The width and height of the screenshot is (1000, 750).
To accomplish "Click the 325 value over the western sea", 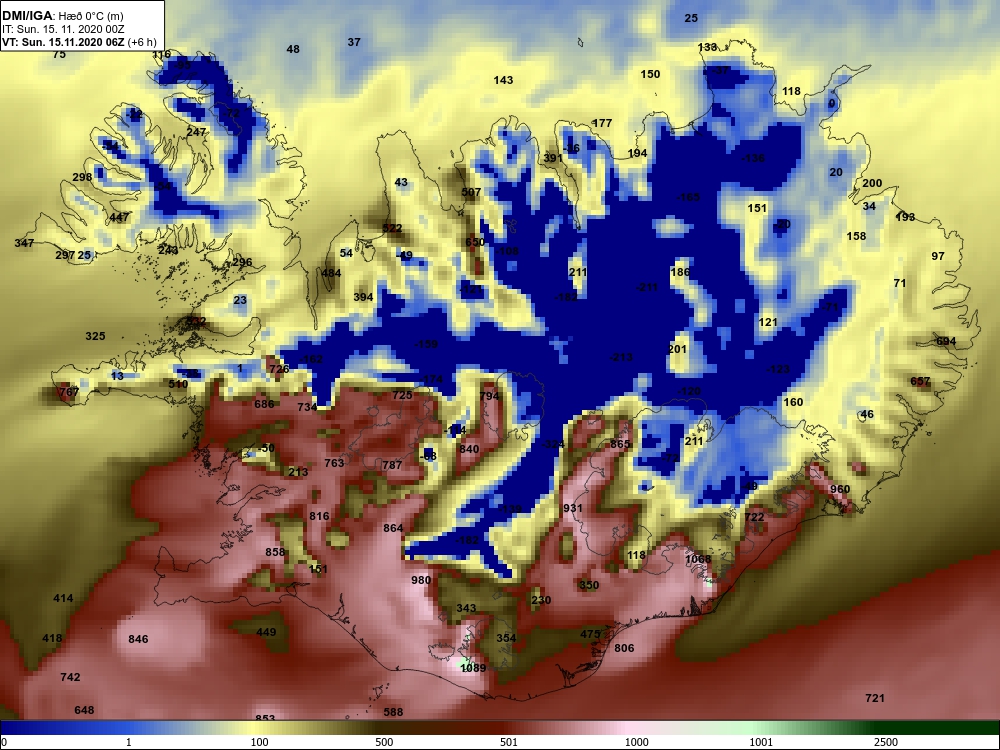I will pos(95,335).
